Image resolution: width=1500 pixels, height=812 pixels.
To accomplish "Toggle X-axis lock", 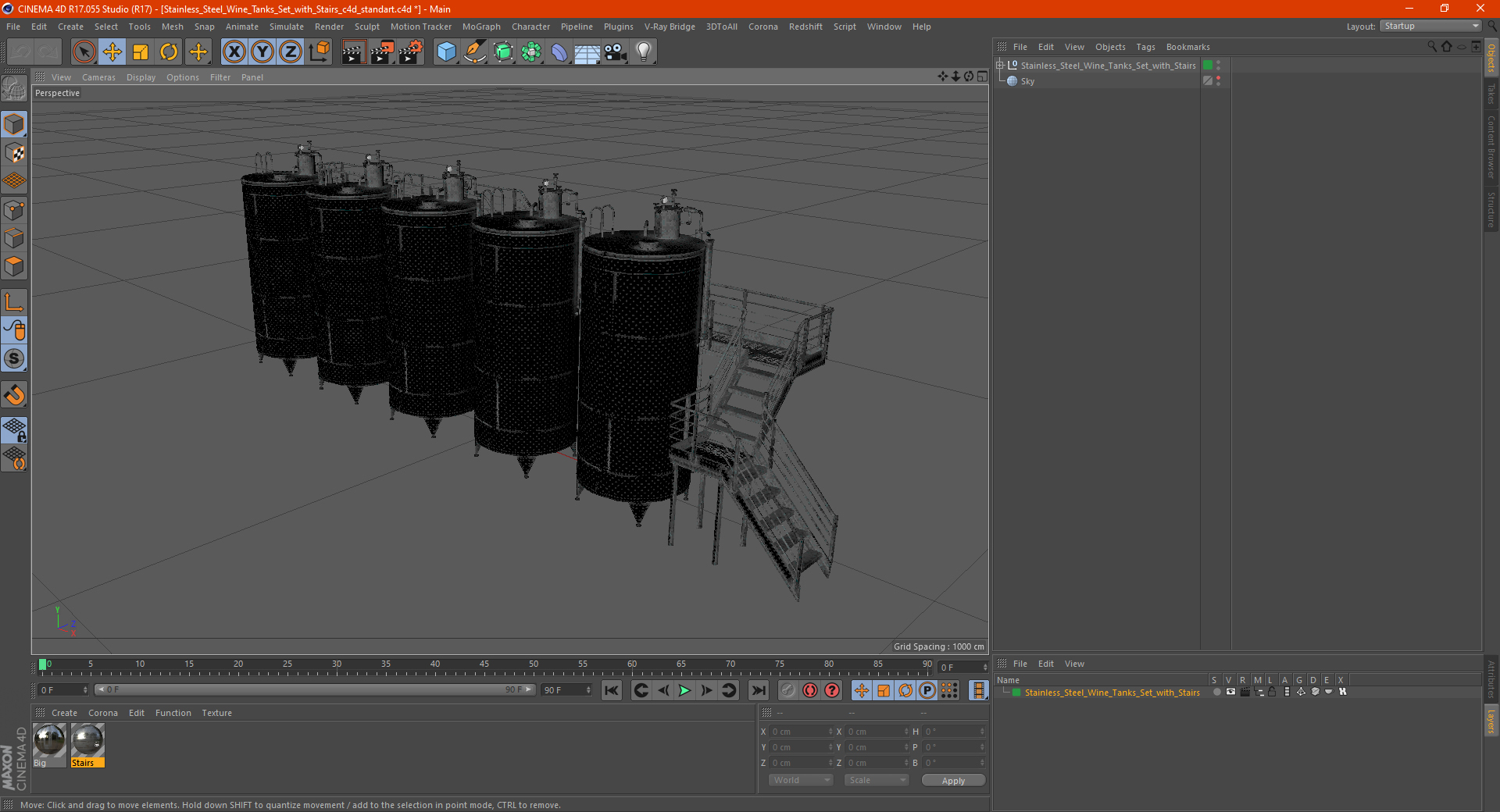I will [x=234, y=52].
